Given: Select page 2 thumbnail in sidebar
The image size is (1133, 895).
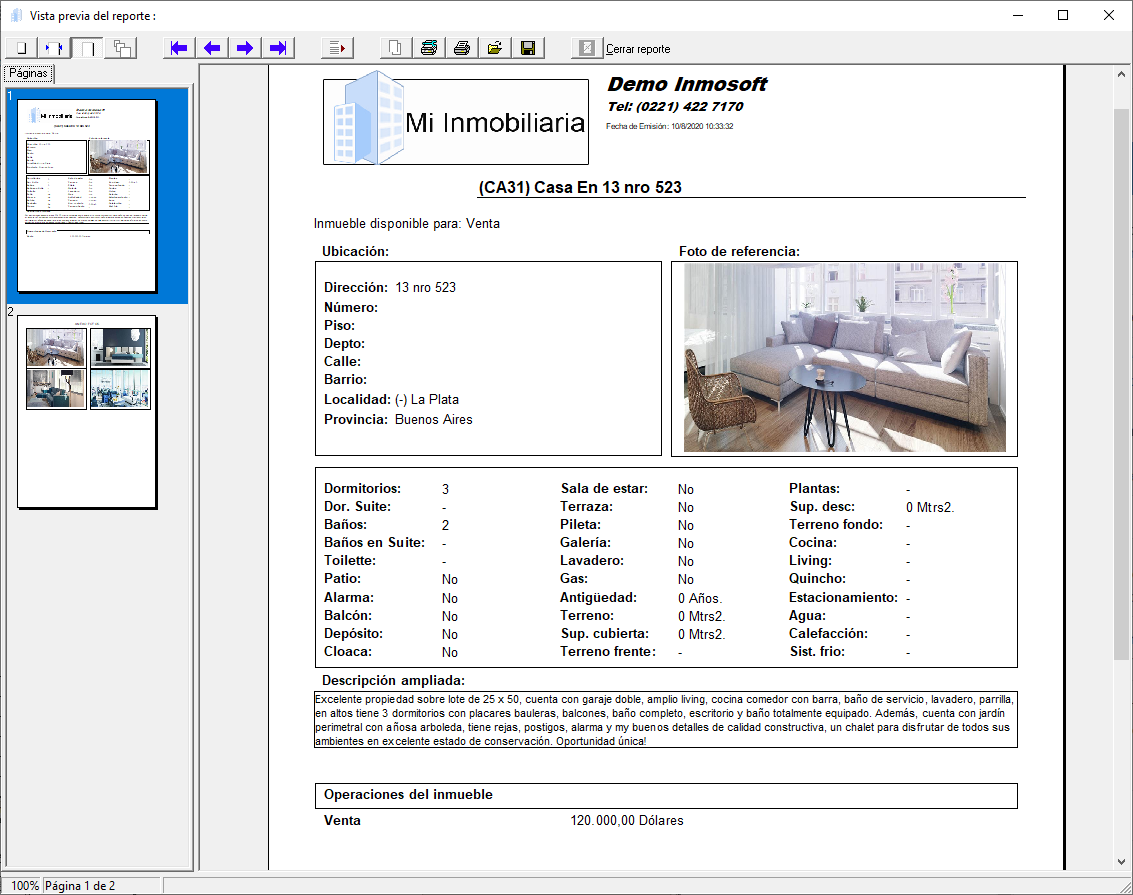Looking at the screenshot, I should point(86,412).
